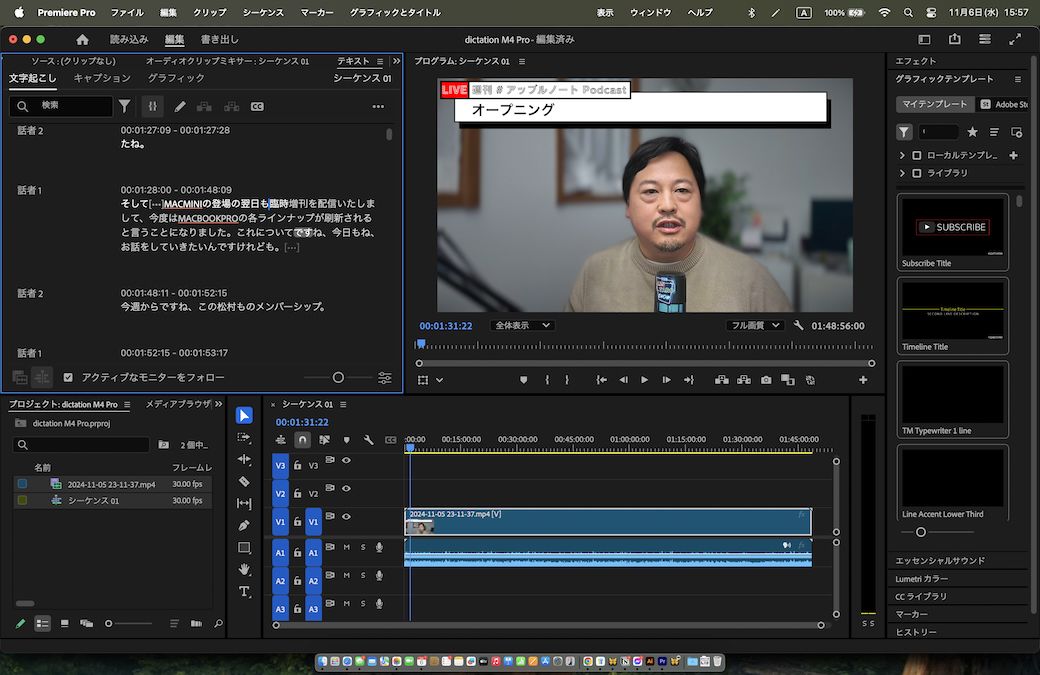This screenshot has height=675, width=1040.
Task: Select the Hand tool
Action: 244,569
